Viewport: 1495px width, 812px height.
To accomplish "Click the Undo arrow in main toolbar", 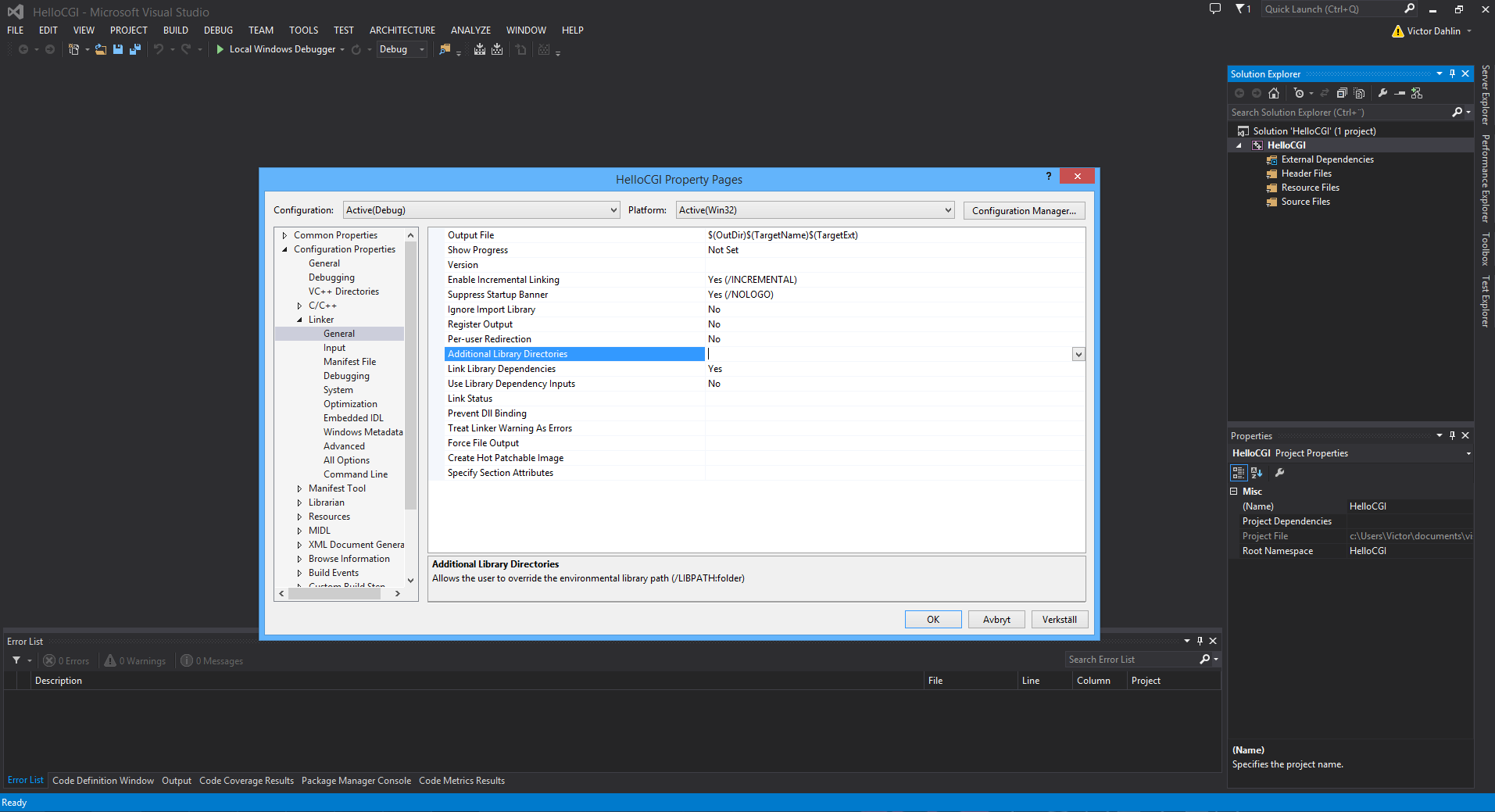I will [159, 49].
